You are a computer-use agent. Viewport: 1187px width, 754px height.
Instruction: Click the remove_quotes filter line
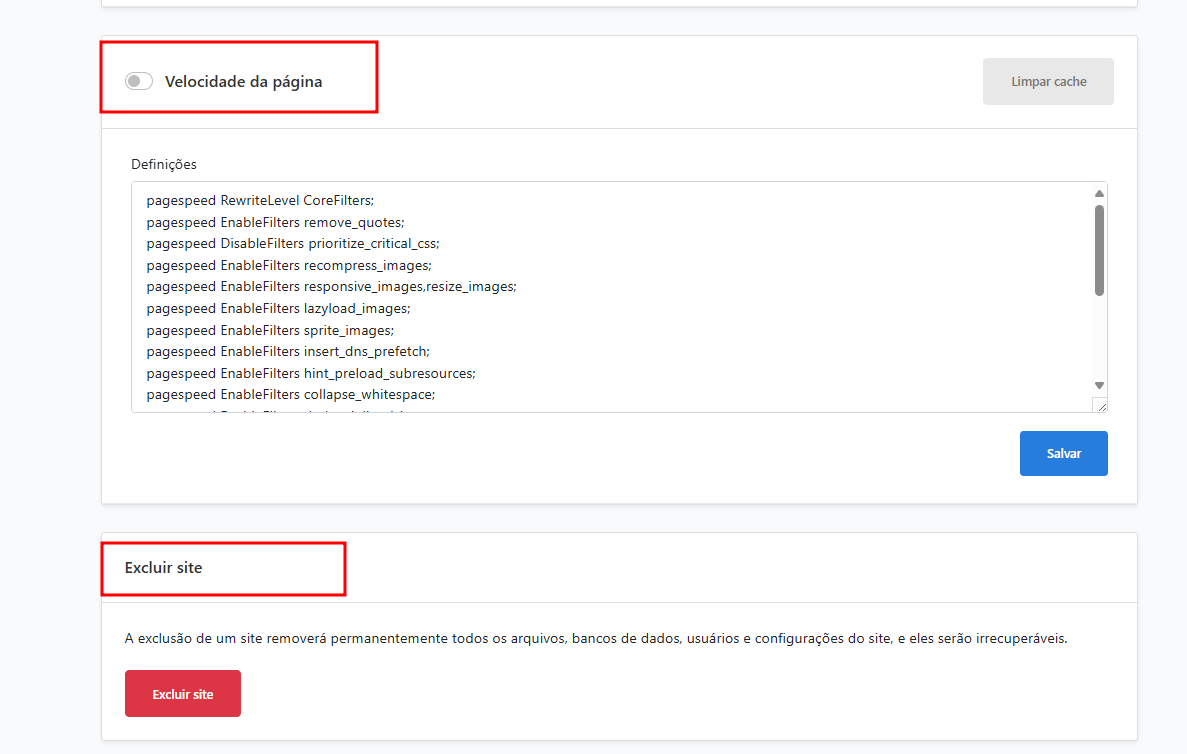275,222
